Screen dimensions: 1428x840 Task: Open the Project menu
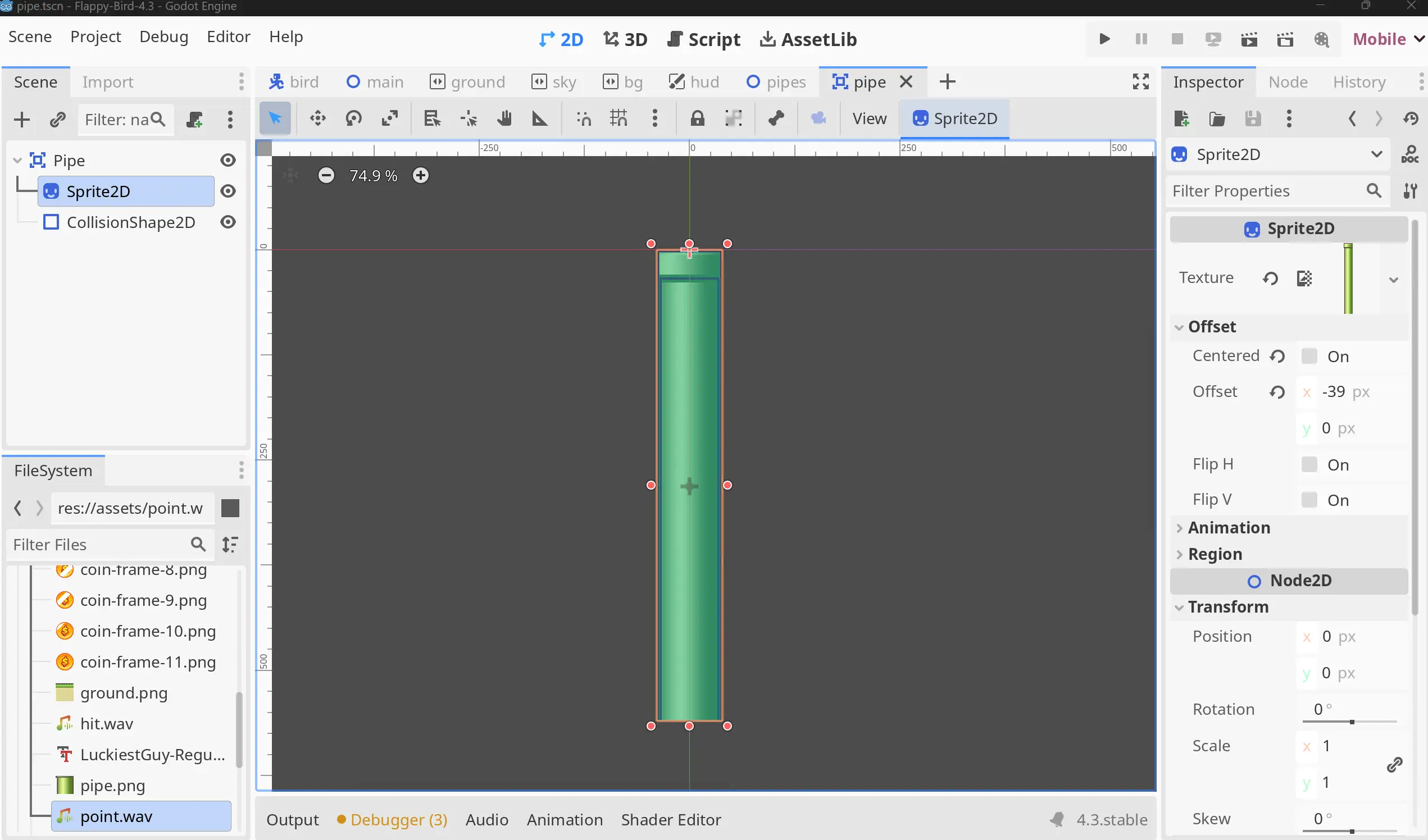click(95, 37)
